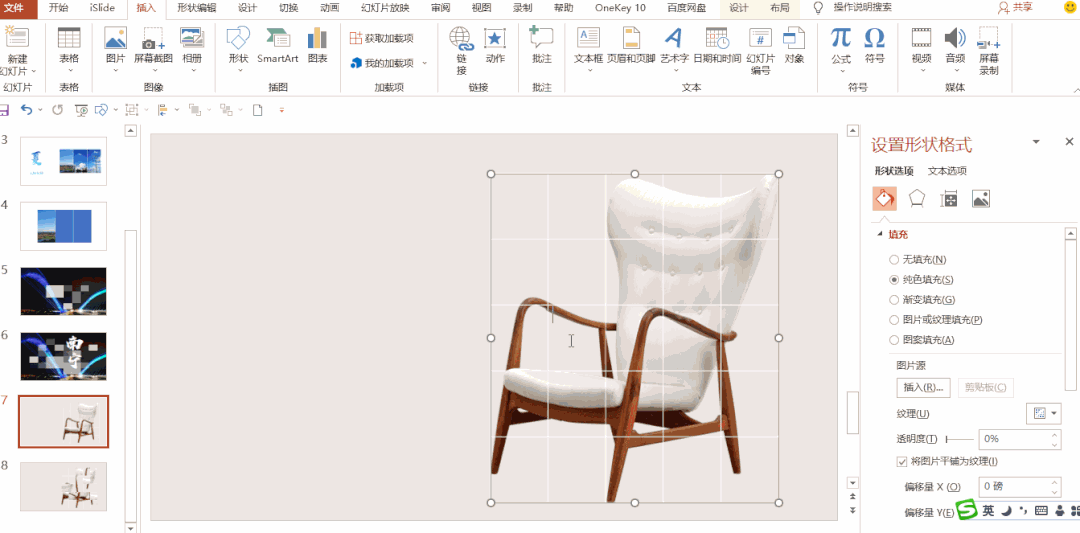The width and height of the screenshot is (1080, 533).
Task: Click 获取加载项 button
Action: [x=382, y=38]
